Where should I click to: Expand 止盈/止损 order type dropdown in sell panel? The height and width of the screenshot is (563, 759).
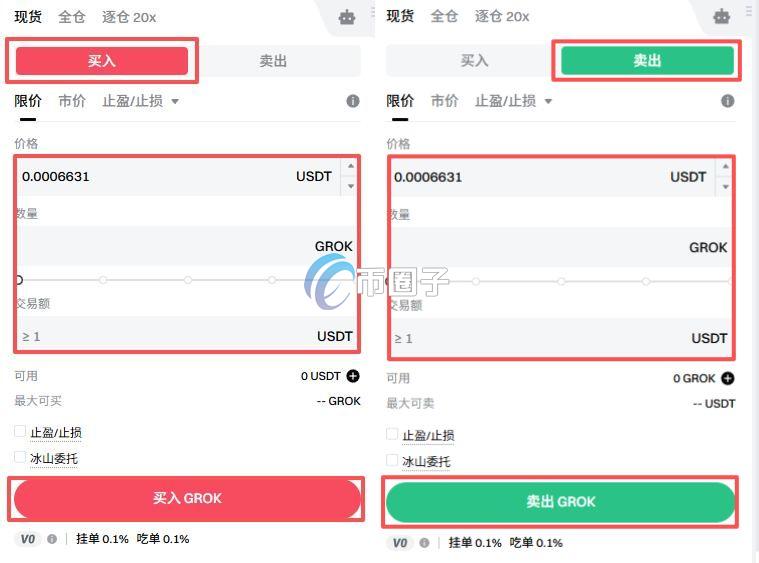click(513, 101)
